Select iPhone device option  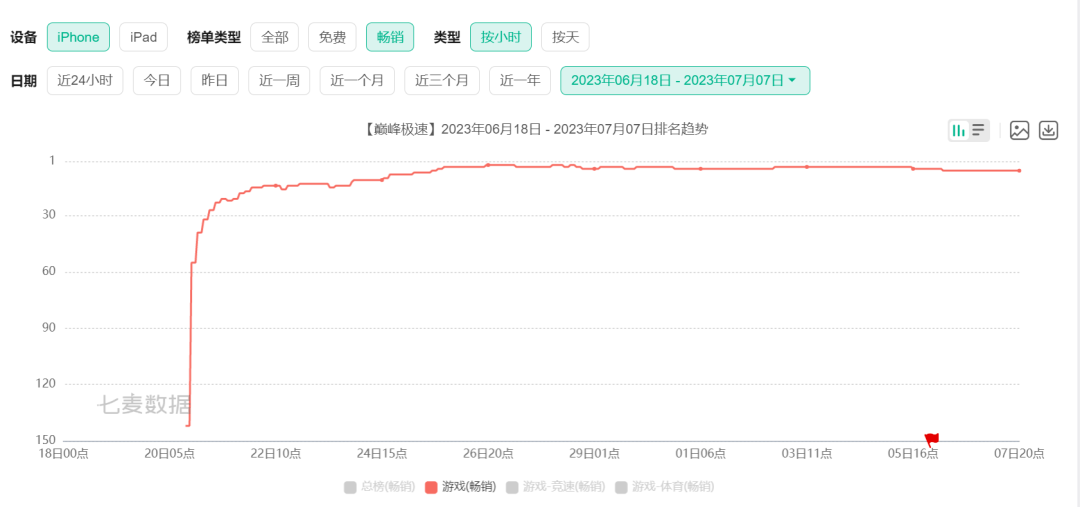(78, 37)
